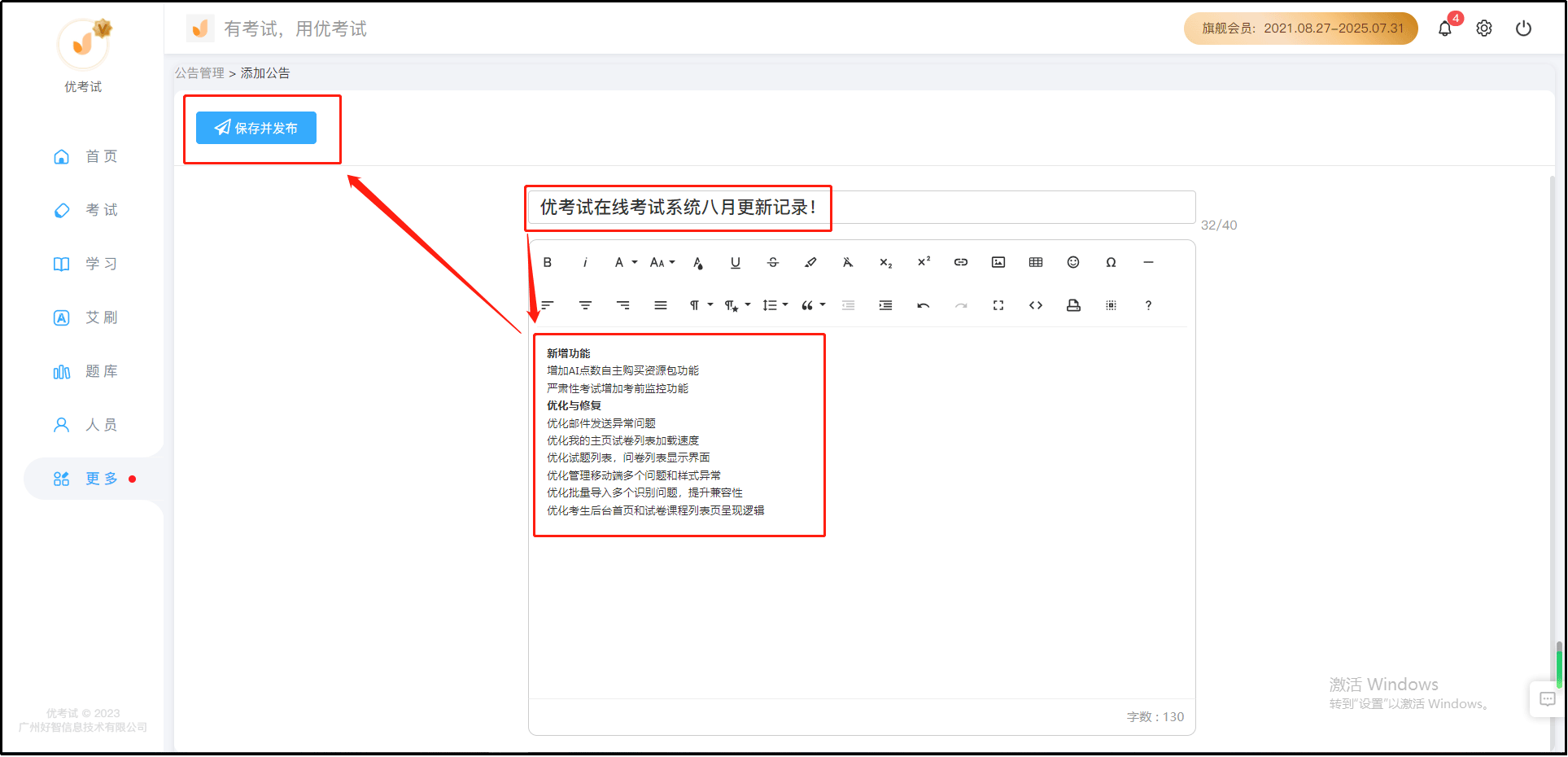Open the paragraph style dropdown

(x=737, y=305)
